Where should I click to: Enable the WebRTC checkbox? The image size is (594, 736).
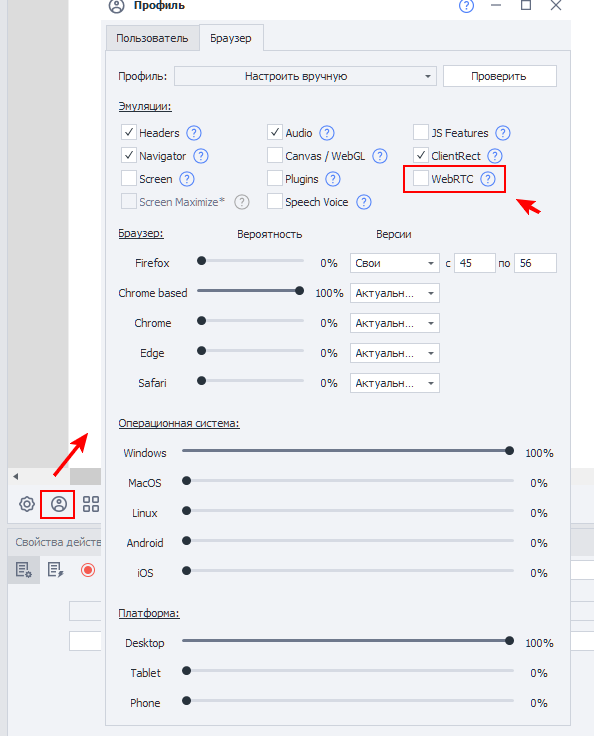click(420, 178)
